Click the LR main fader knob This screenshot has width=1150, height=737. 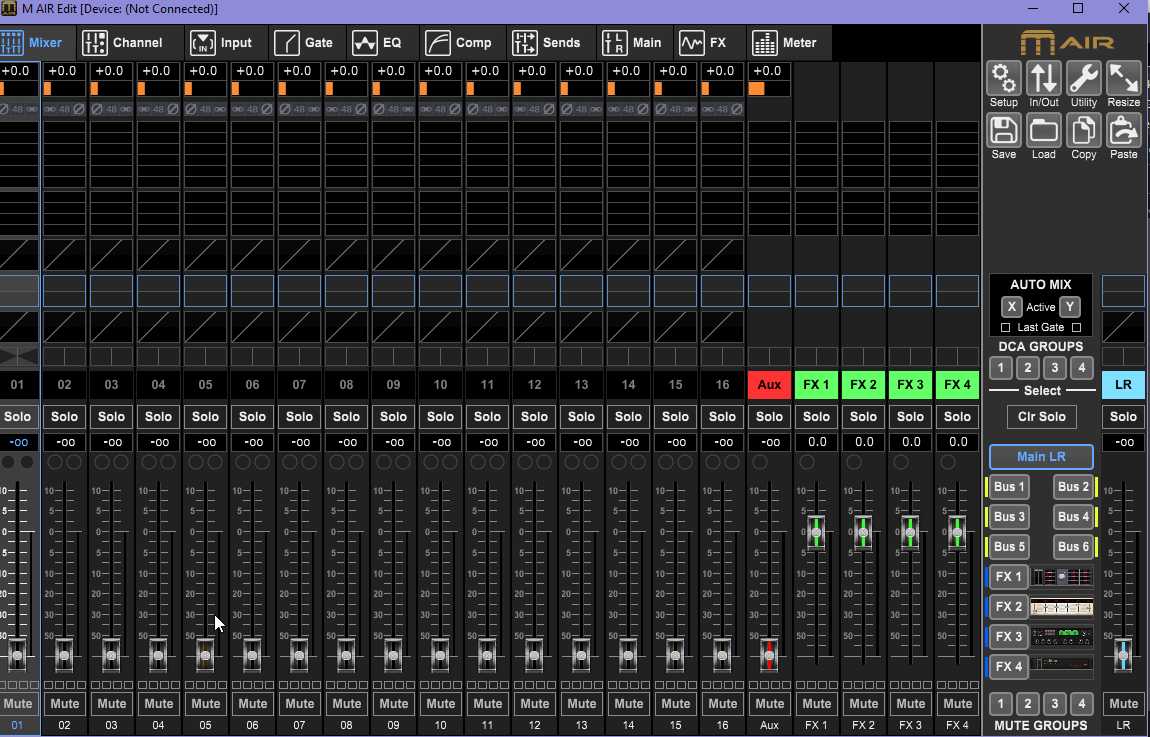1123,655
